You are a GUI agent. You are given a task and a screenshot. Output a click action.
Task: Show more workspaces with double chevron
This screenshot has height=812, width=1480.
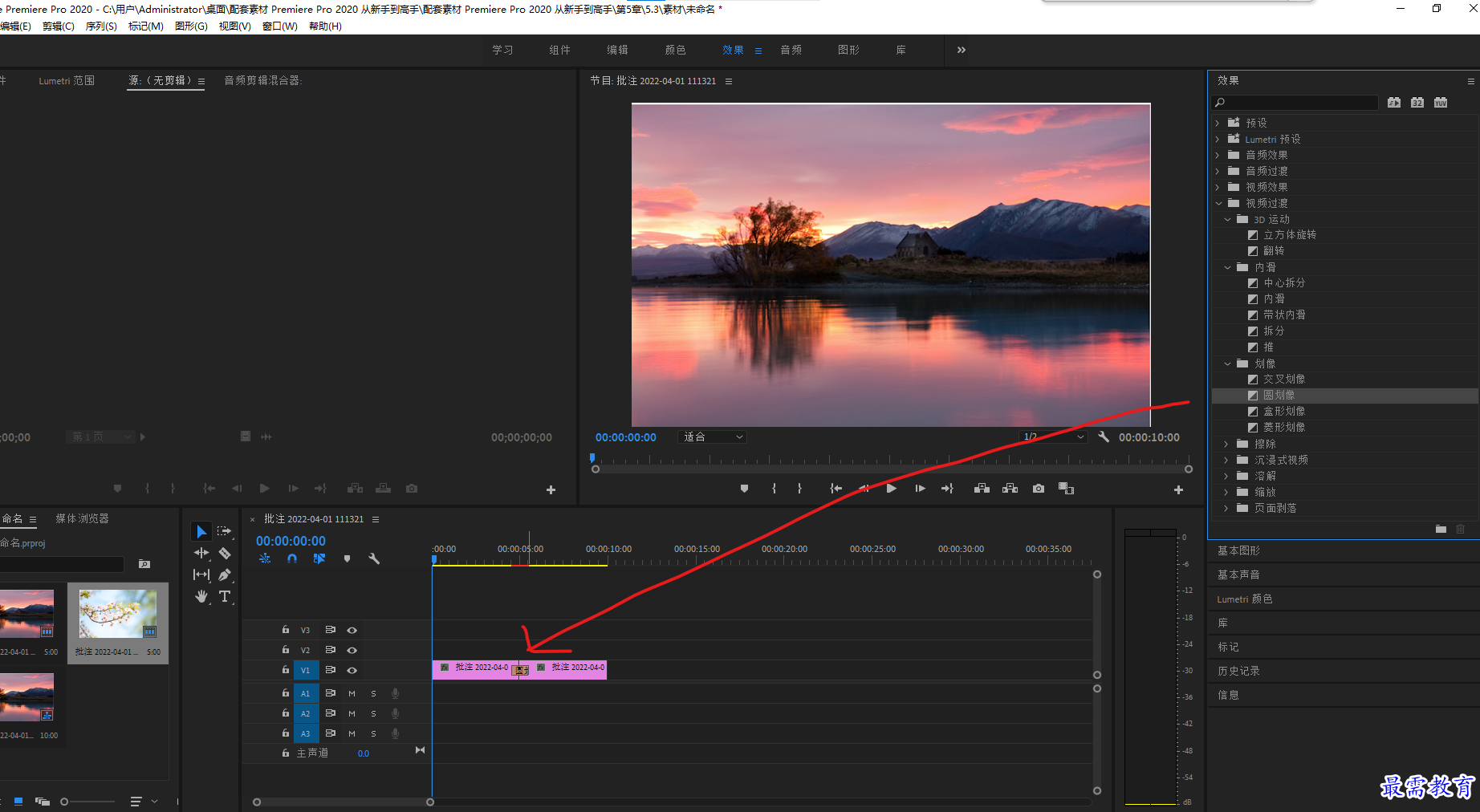click(962, 50)
